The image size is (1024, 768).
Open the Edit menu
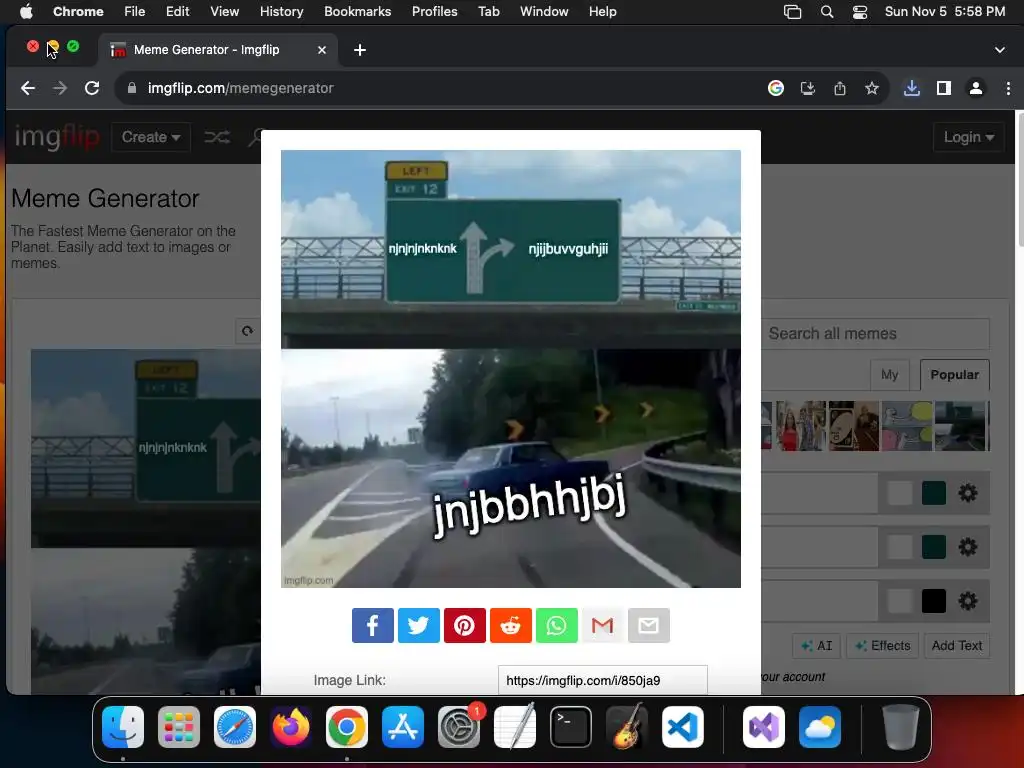(x=177, y=11)
